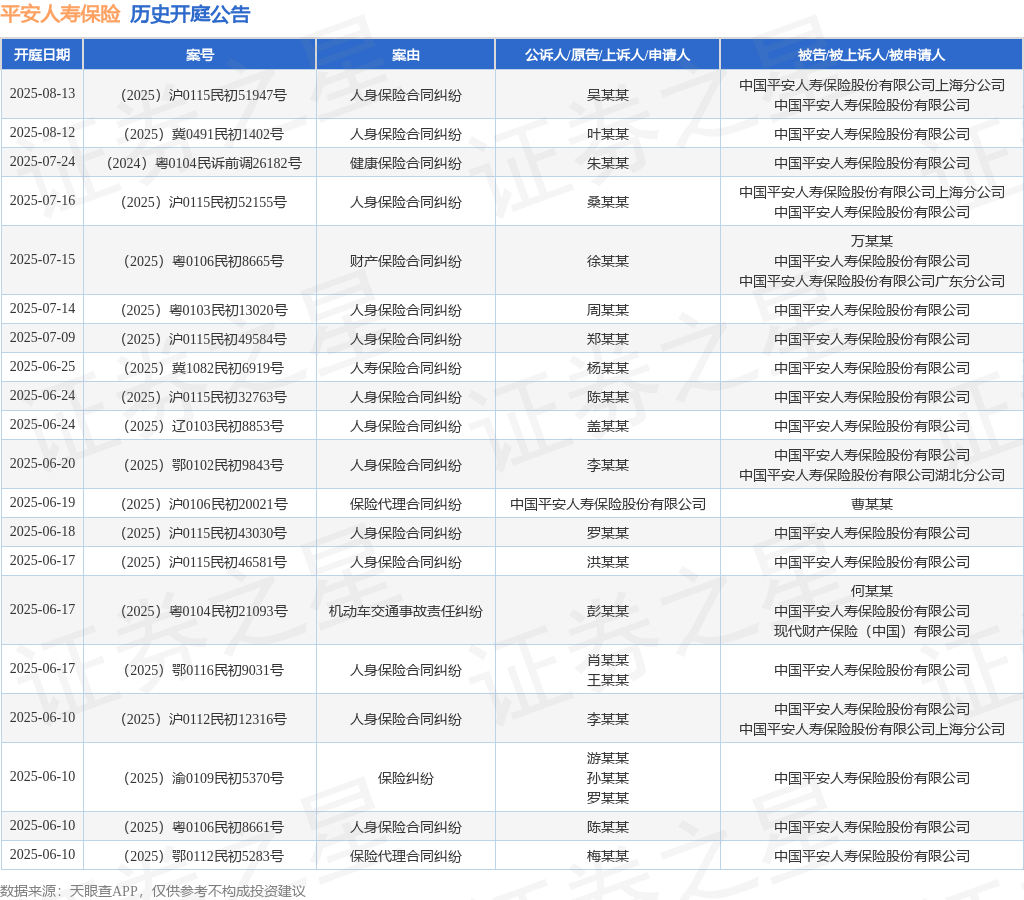This screenshot has height=900, width=1024.
Task: Click the 被告/被上诉人/被申请人 column header
Action: tap(871, 55)
